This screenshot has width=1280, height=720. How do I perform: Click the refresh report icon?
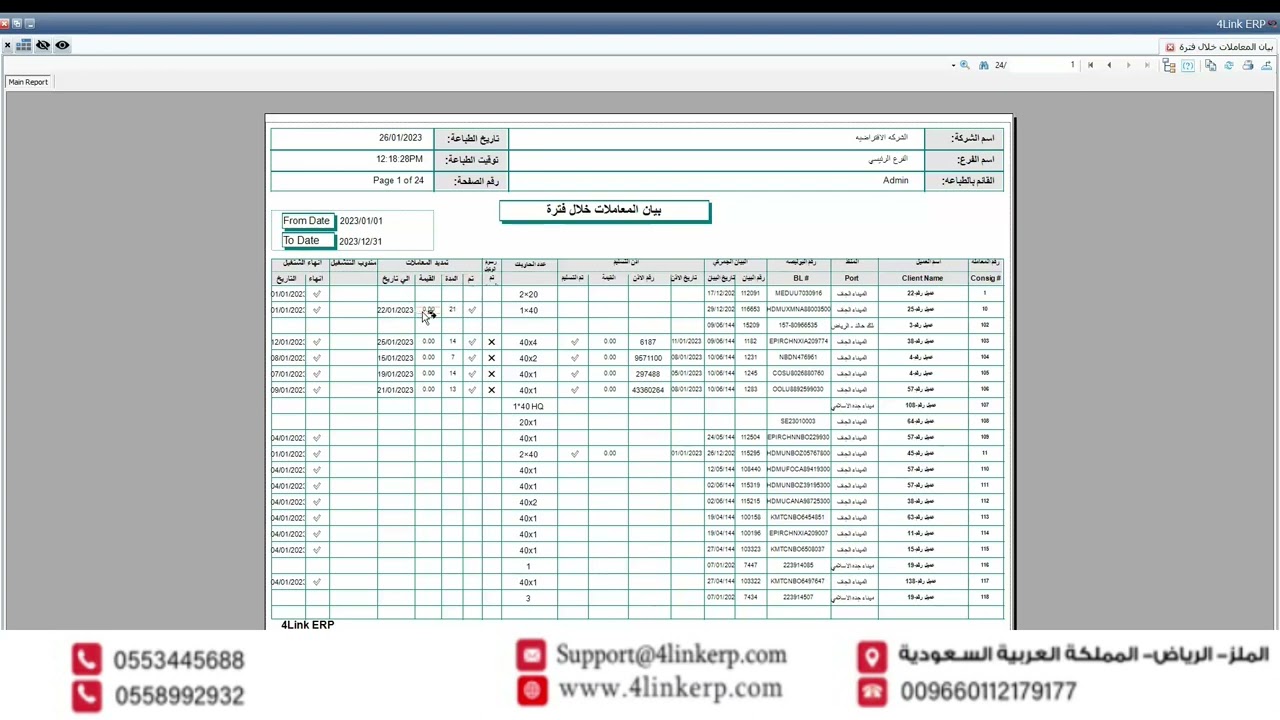click(x=1229, y=65)
